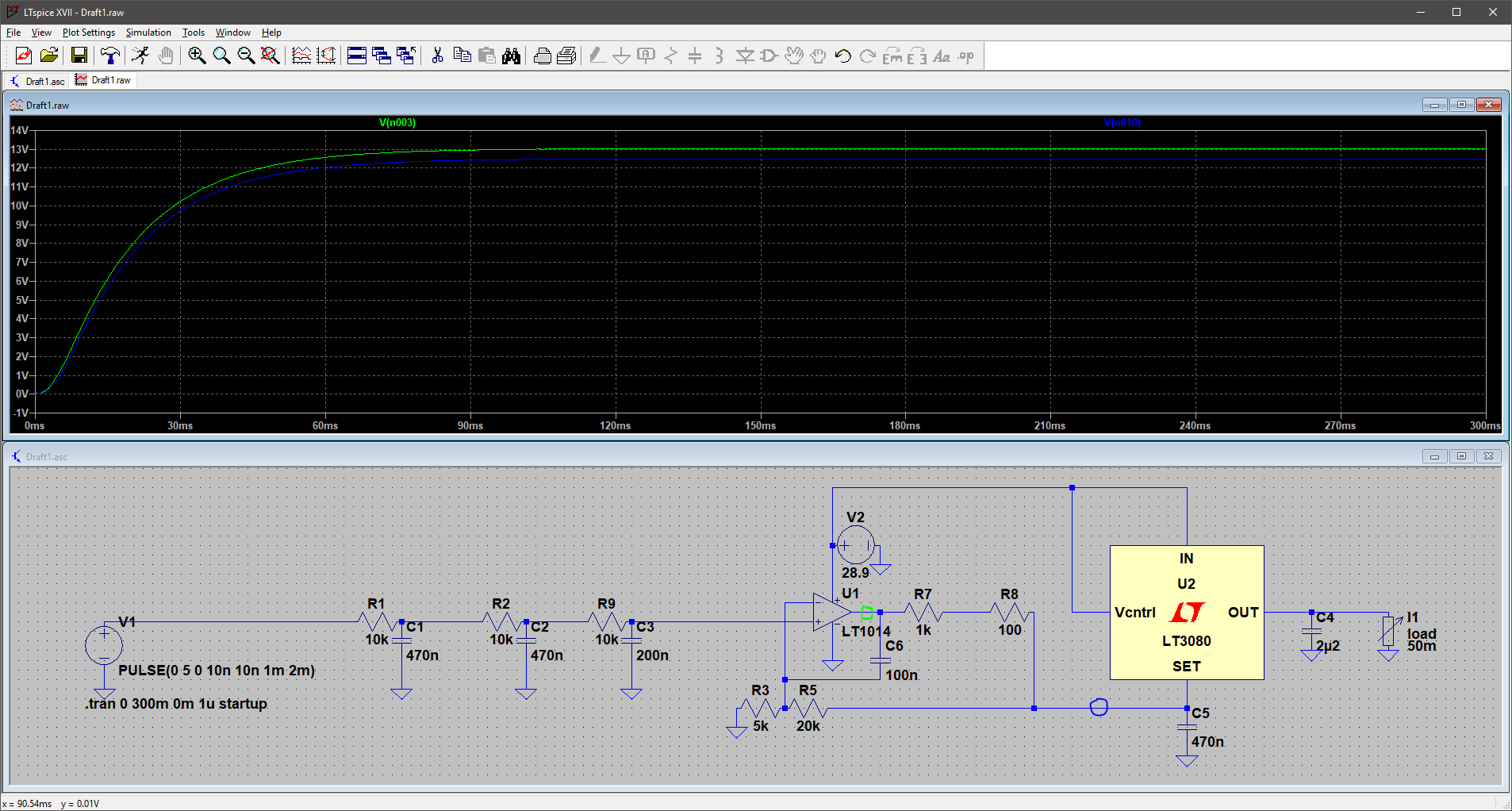
Task: Open the Help menu
Action: 271,33
